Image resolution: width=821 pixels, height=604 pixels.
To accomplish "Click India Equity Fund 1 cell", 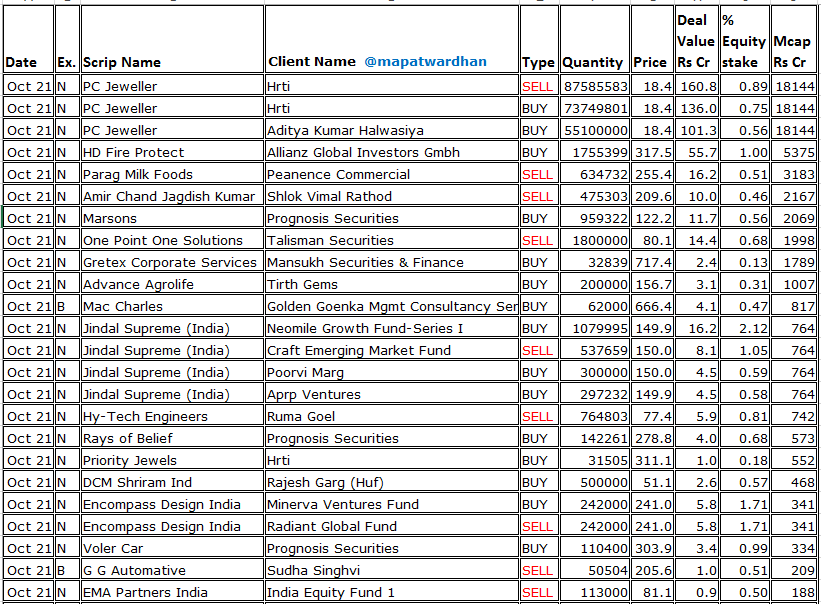I will tap(392, 591).
